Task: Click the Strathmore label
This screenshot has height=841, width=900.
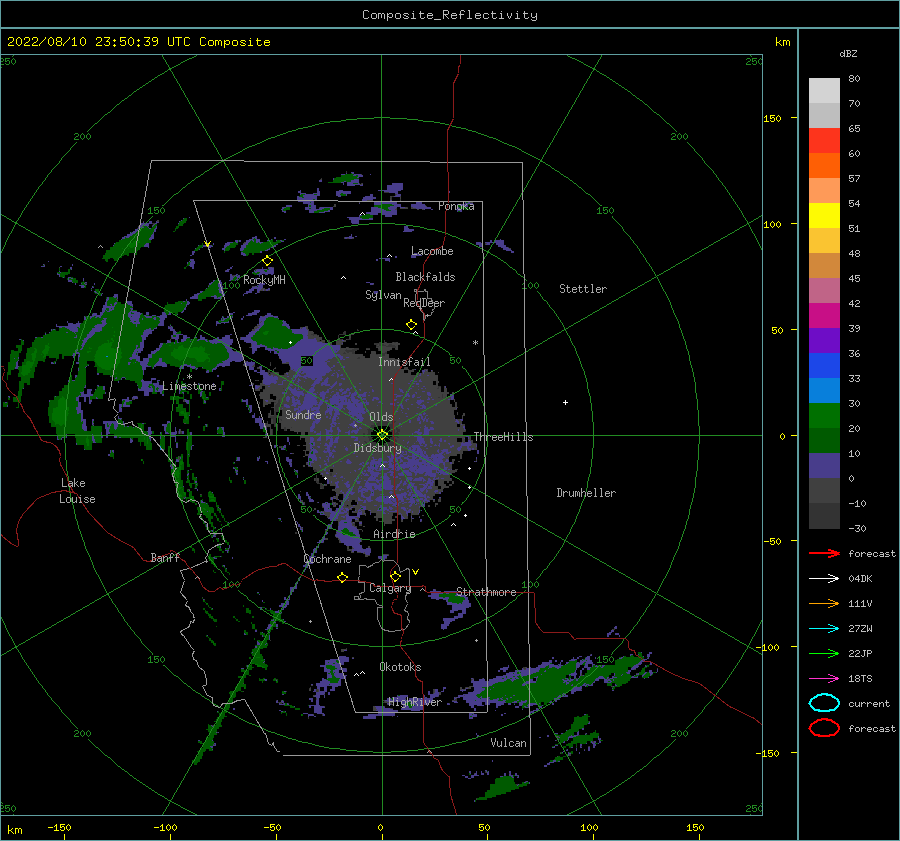Action: tap(486, 592)
